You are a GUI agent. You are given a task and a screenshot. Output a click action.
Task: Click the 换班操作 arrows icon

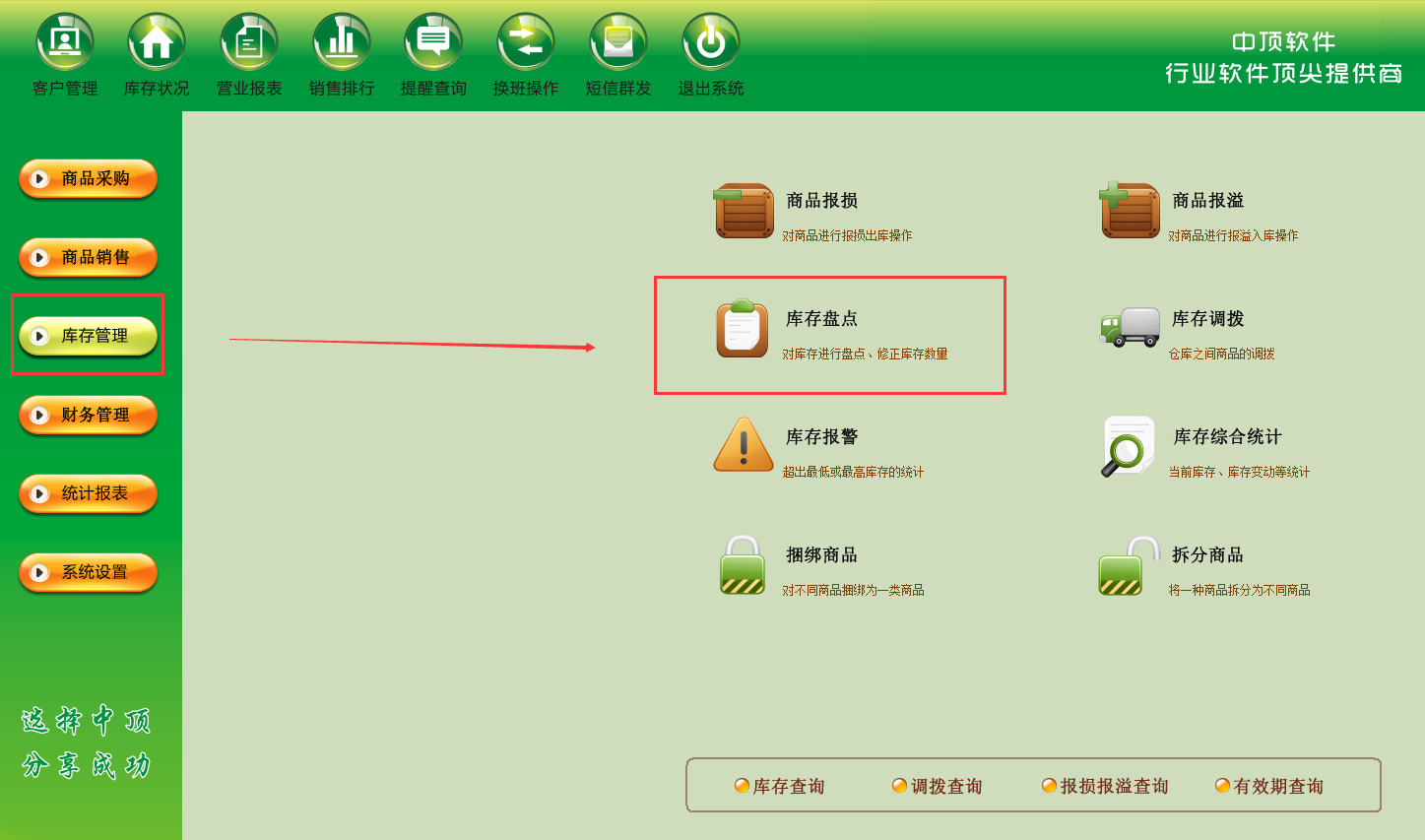[526, 41]
